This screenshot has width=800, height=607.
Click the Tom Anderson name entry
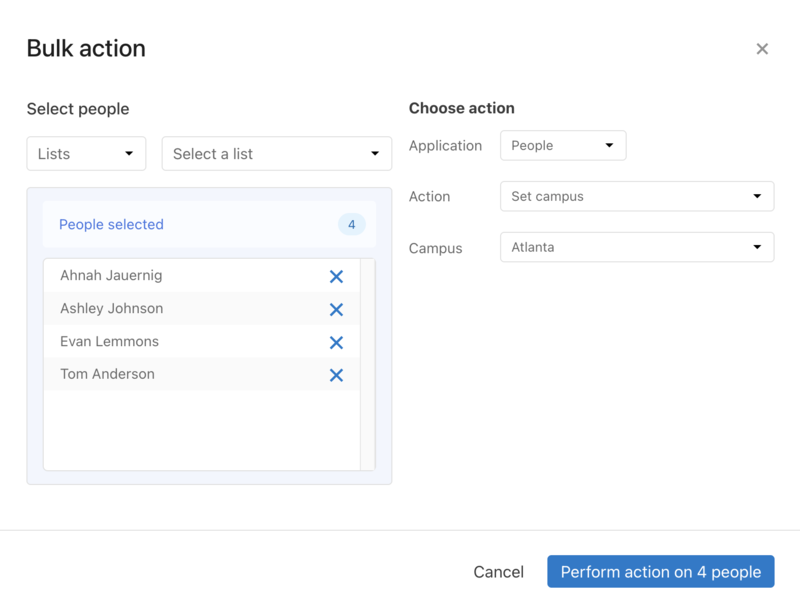107,375
